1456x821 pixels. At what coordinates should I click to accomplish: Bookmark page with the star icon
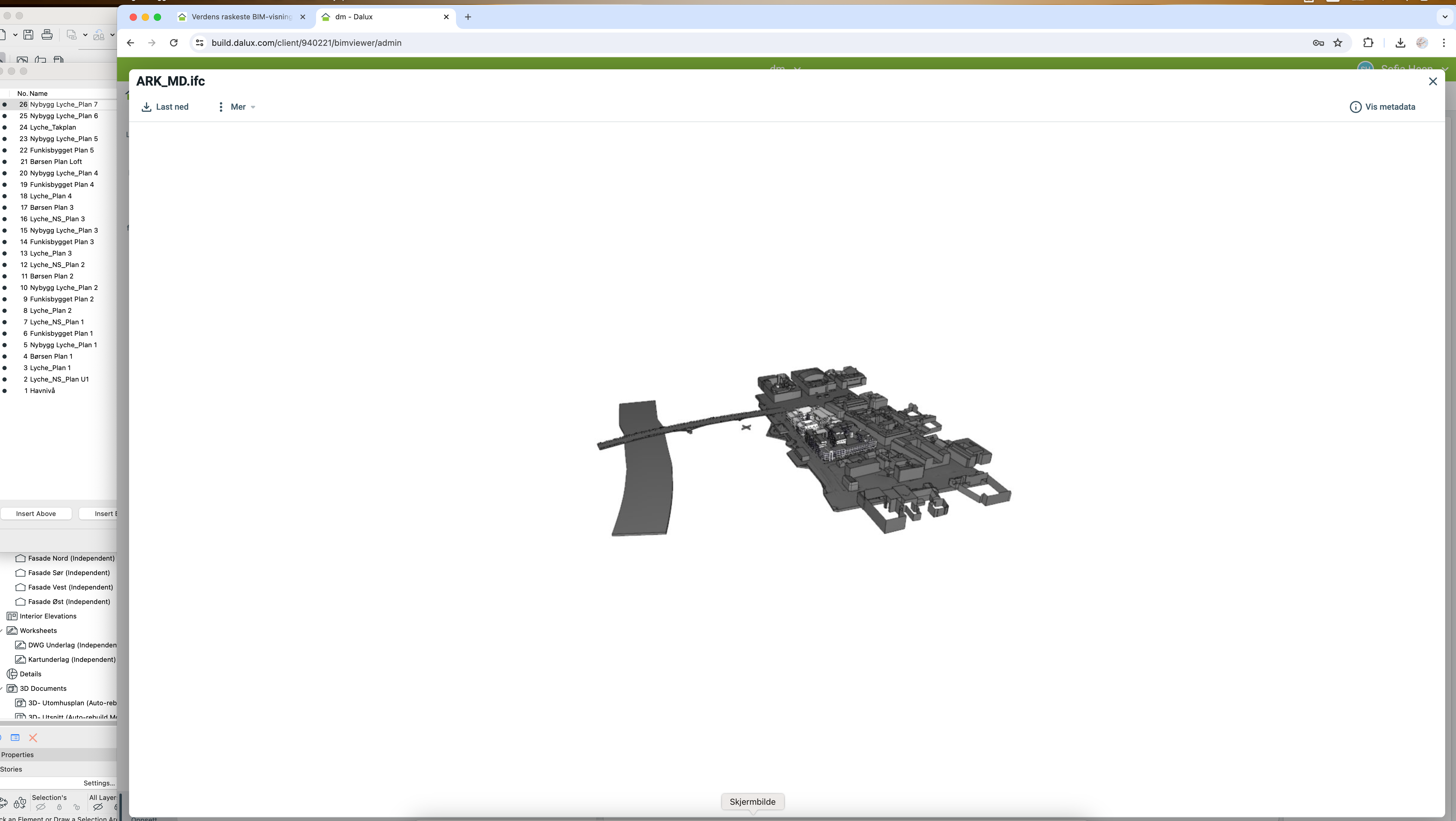1338,42
